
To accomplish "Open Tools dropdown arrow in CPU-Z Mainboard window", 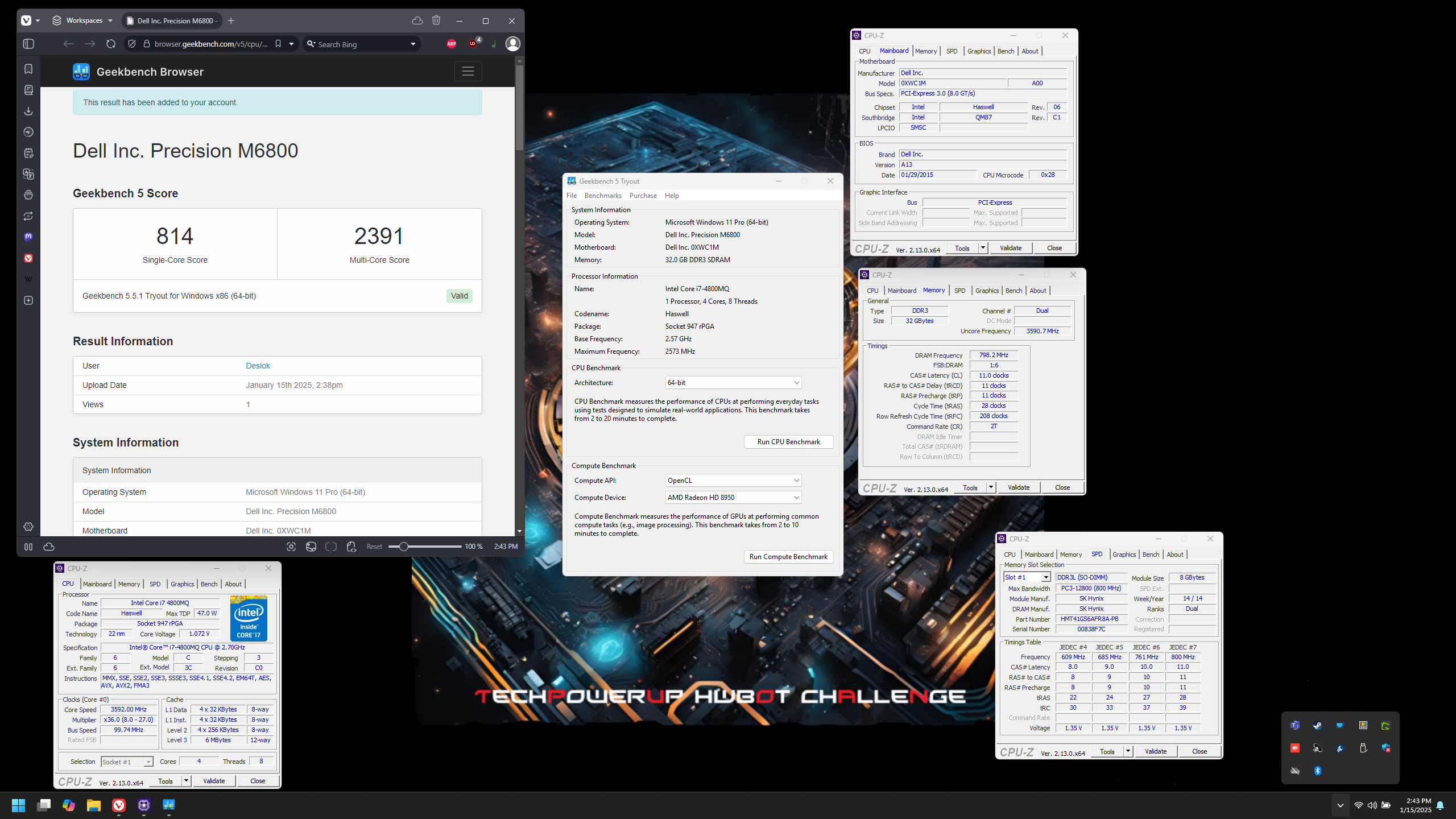I will (983, 248).
